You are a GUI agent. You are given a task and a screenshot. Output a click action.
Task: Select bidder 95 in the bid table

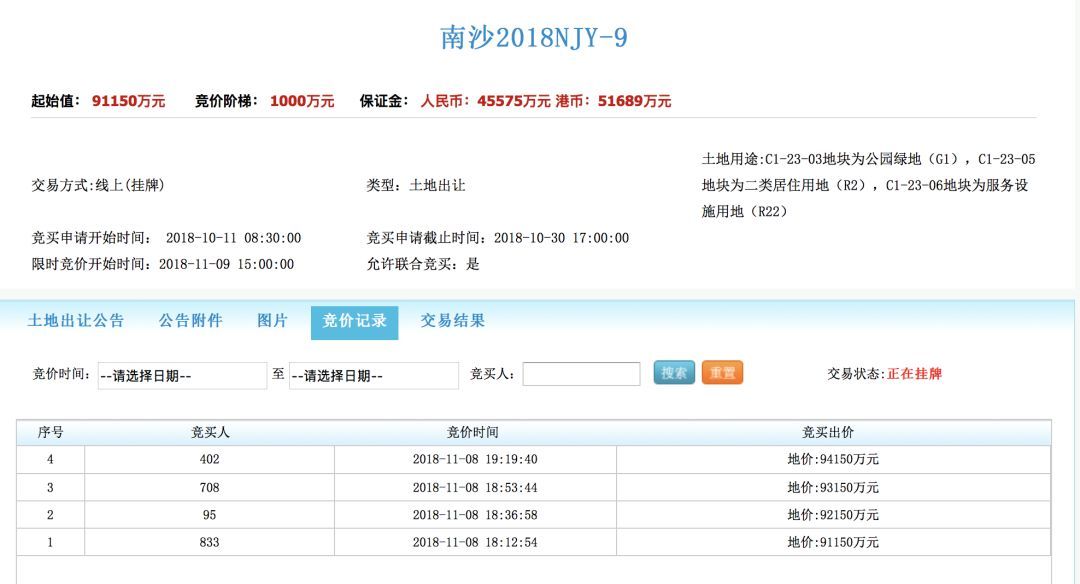(x=209, y=515)
